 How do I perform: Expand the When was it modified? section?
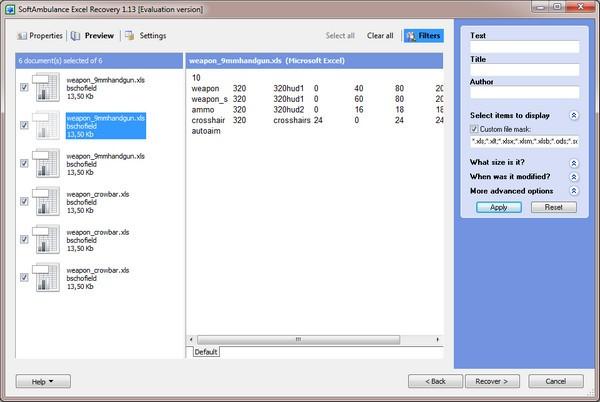pyautogui.click(x=574, y=177)
